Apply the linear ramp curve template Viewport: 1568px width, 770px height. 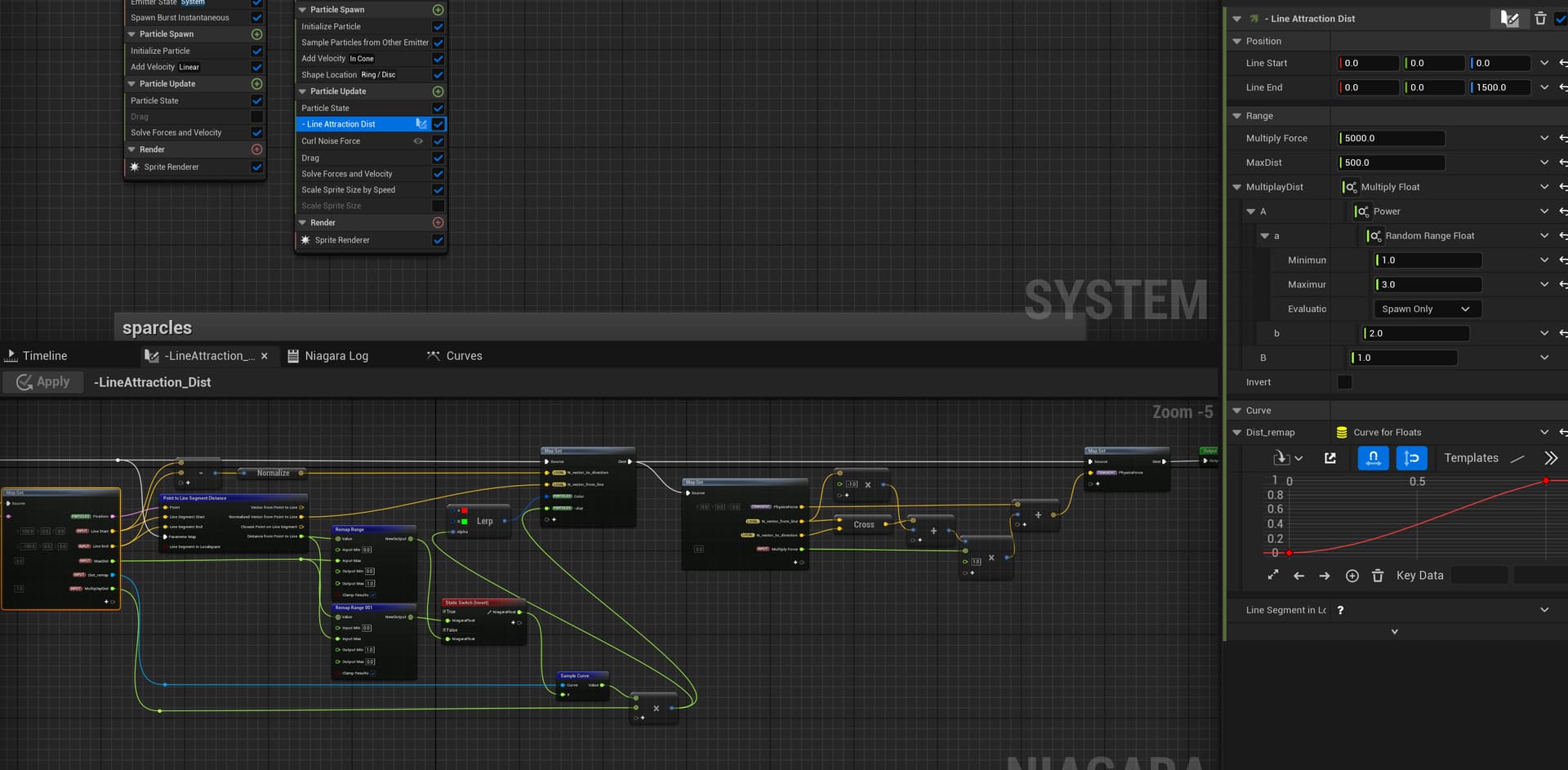point(1517,459)
